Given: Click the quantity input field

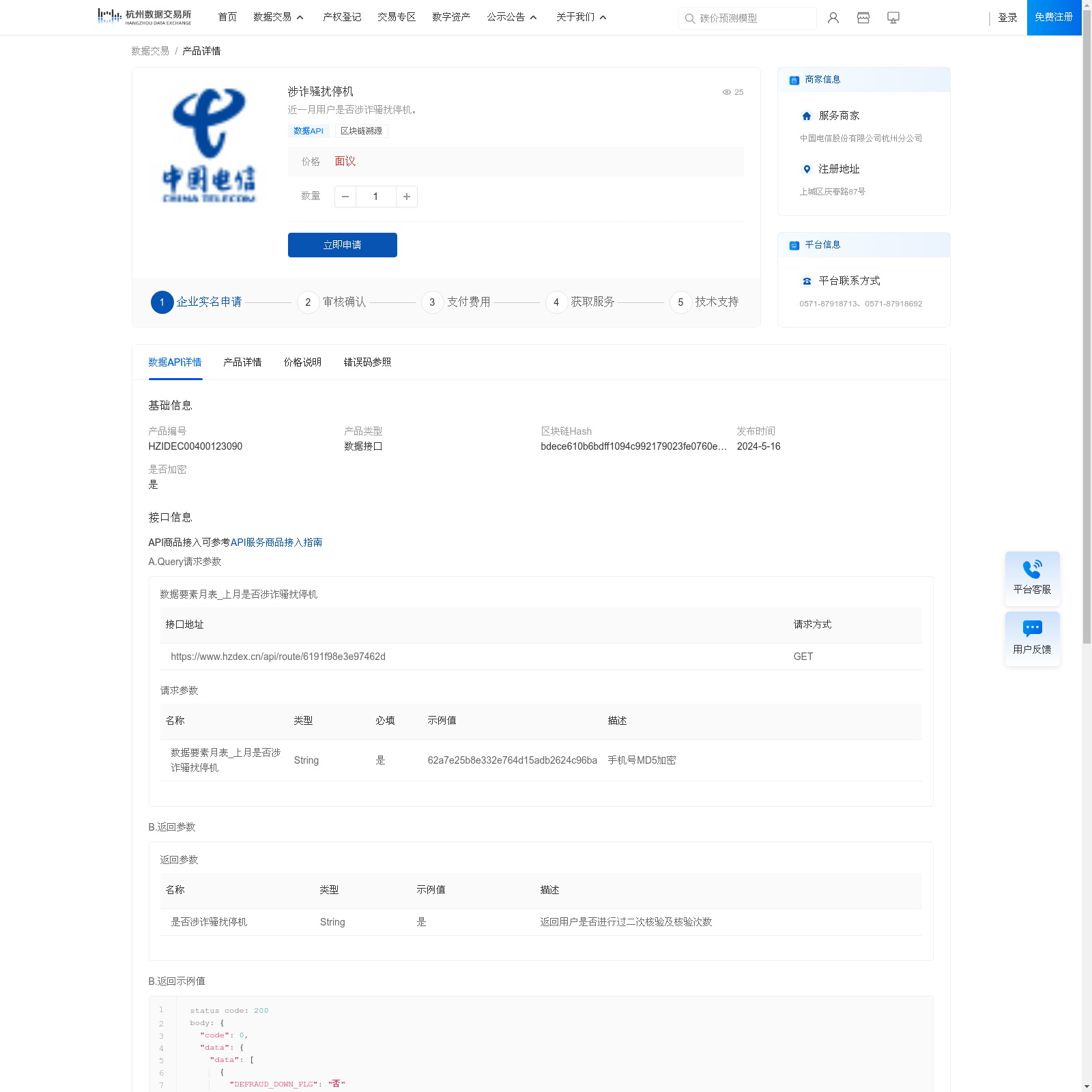Looking at the screenshot, I should point(376,197).
